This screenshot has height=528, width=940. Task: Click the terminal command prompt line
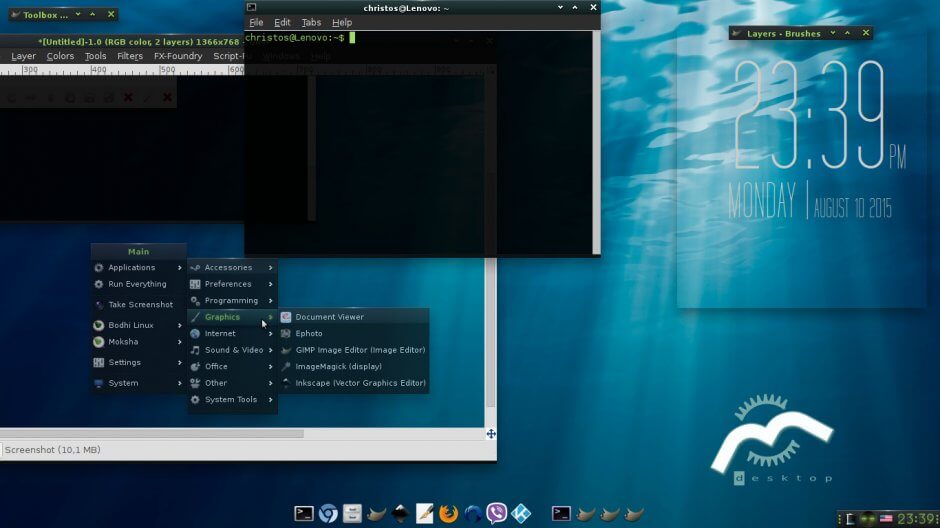[x=300, y=38]
